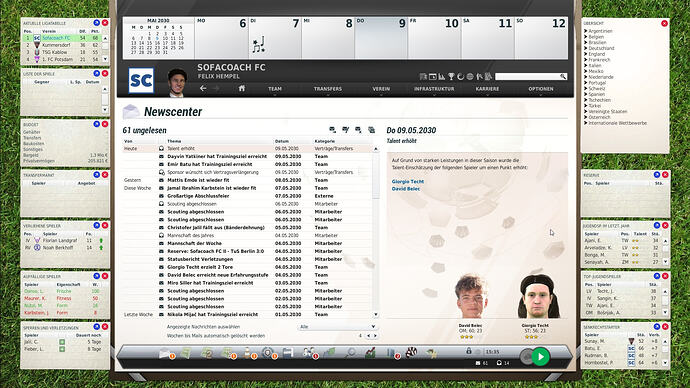This screenshot has width=690, height=388.
Task: Open the INFRASTRUKTUR menu
Action: point(434,89)
